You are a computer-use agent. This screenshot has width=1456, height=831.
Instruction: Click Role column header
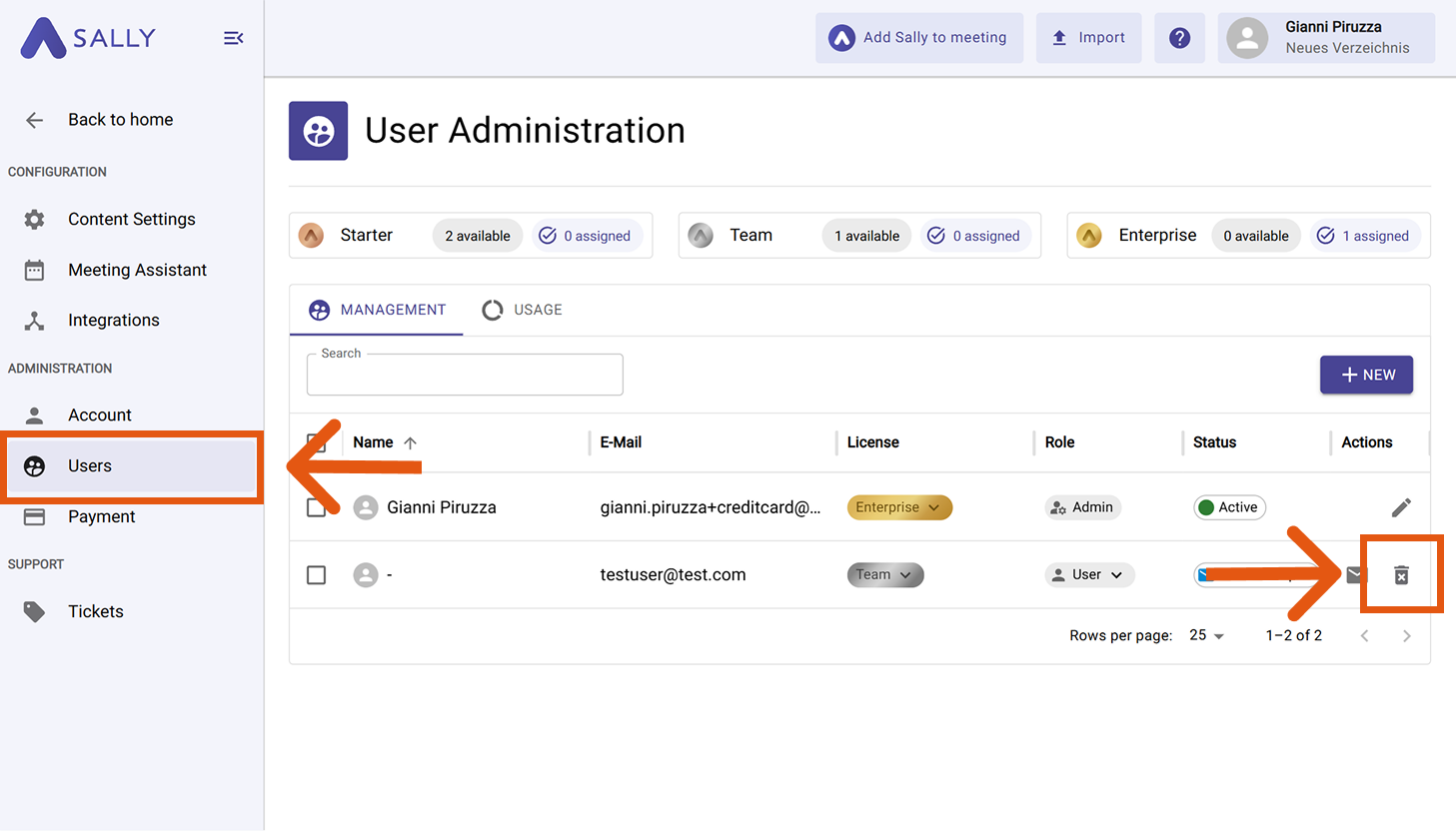(1059, 442)
